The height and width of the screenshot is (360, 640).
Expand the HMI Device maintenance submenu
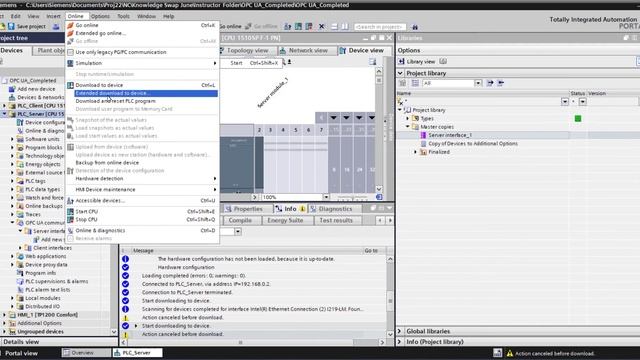pyautogui.click(x=215, y=189)
